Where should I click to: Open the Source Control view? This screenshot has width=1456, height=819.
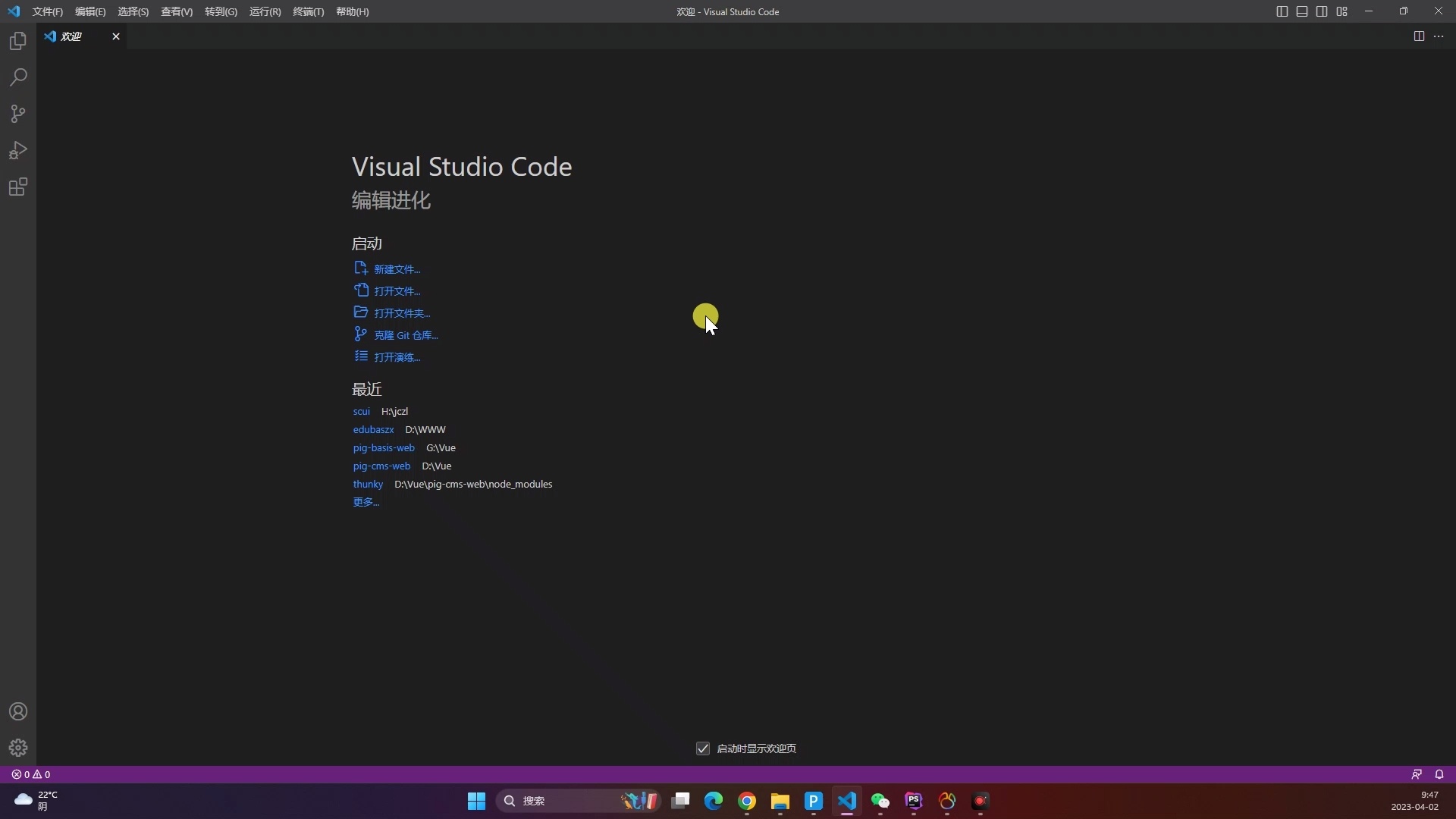[17, 114]
